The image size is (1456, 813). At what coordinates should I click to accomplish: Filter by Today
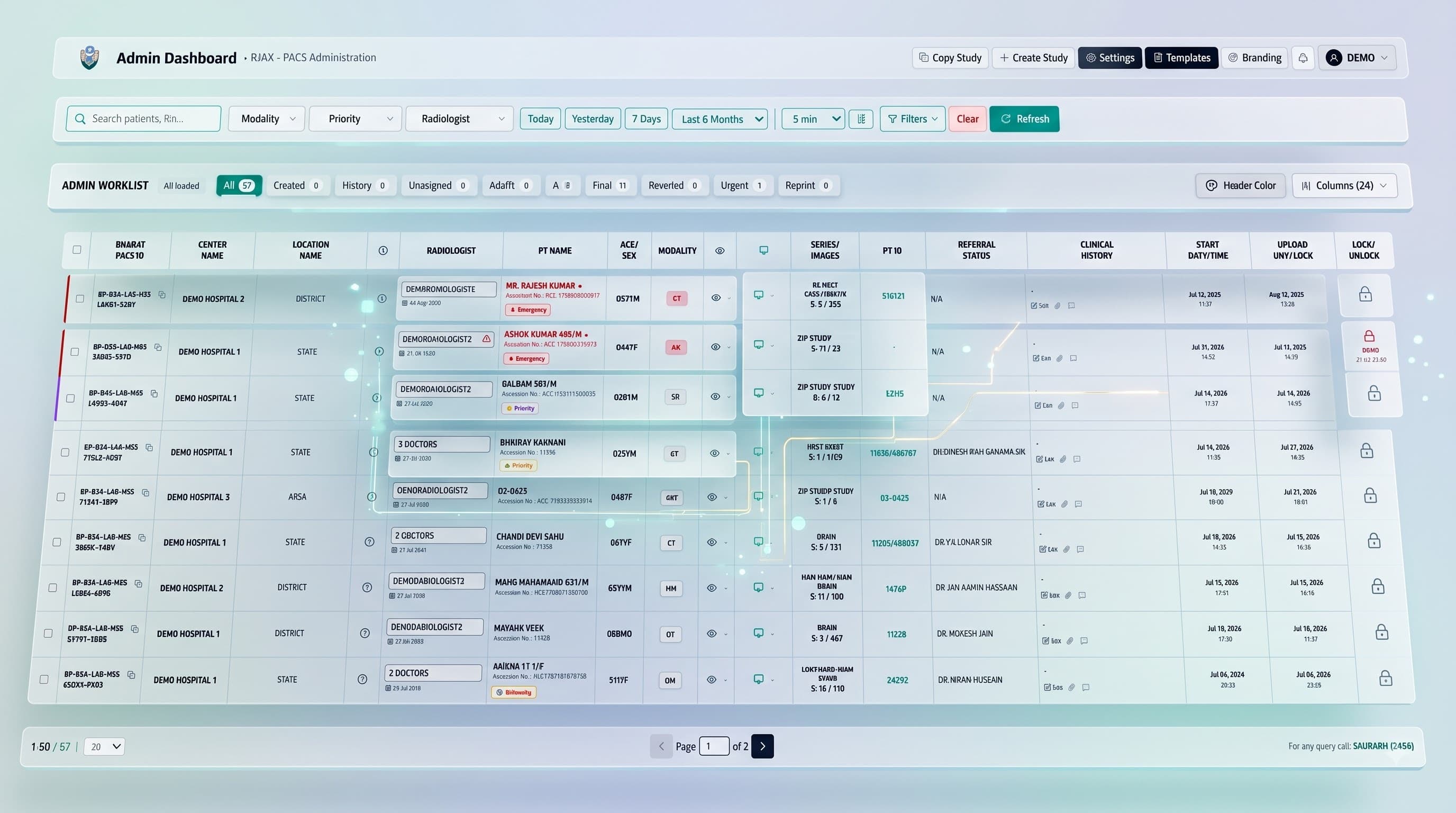pos(540,119)
